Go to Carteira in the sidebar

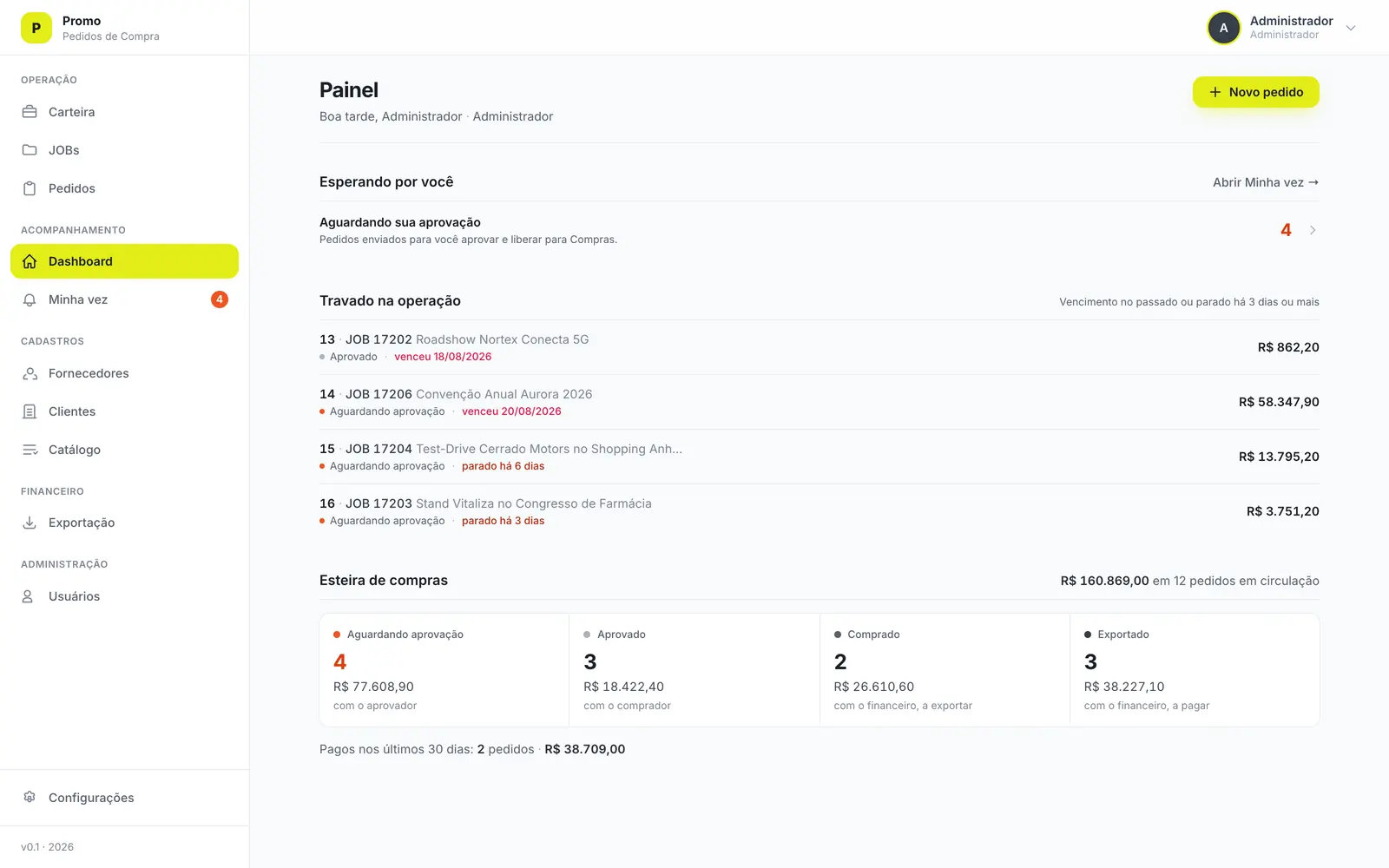click(x=124, y=112)
